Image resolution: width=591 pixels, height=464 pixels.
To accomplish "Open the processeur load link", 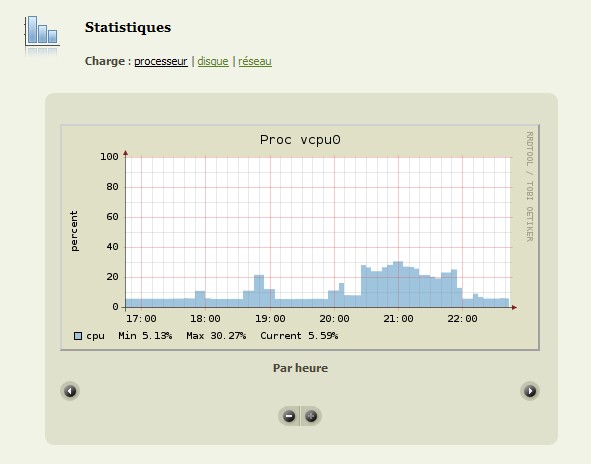I will (161, 61).
